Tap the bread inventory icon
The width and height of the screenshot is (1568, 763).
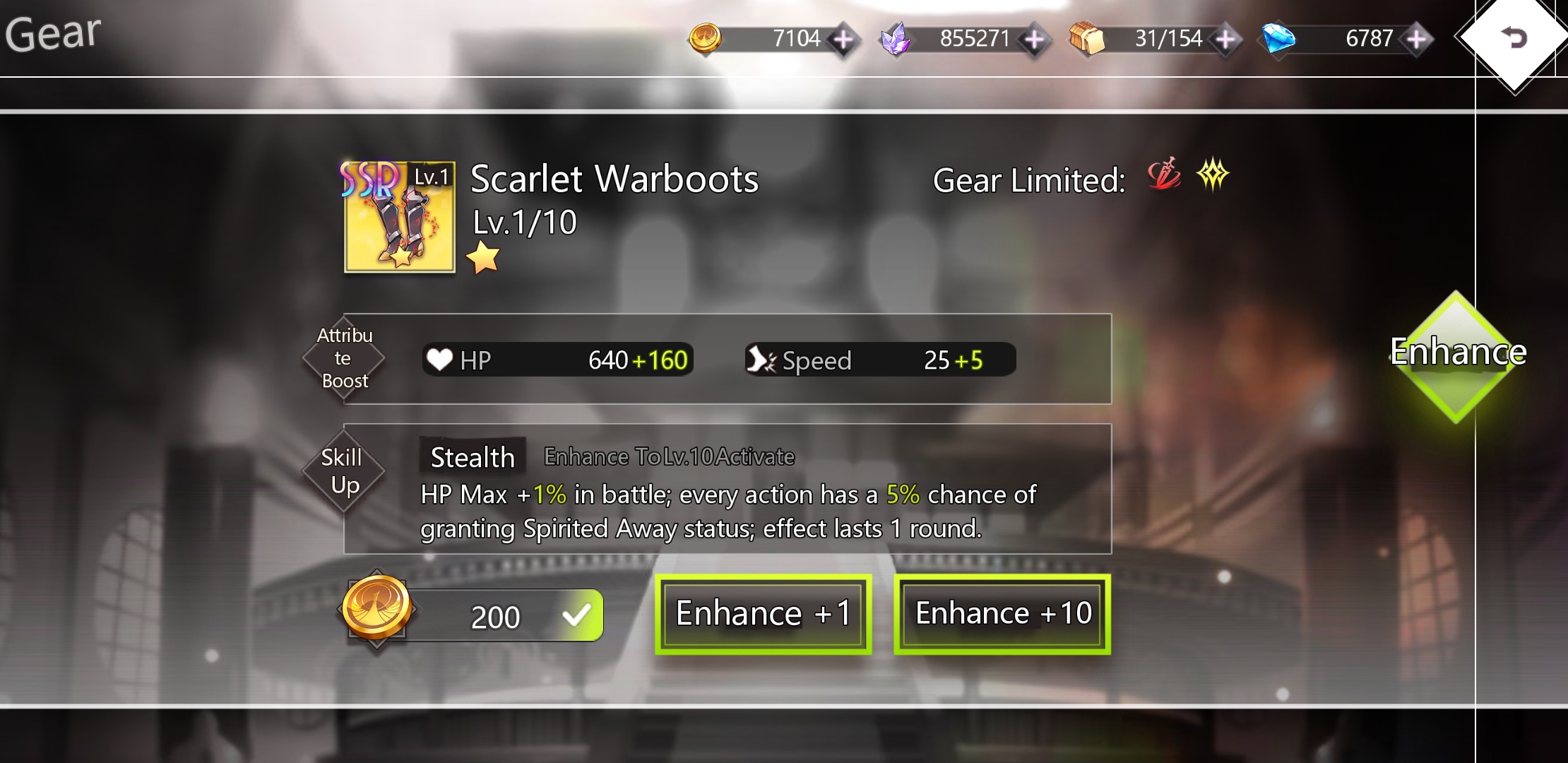point(1087,38)
